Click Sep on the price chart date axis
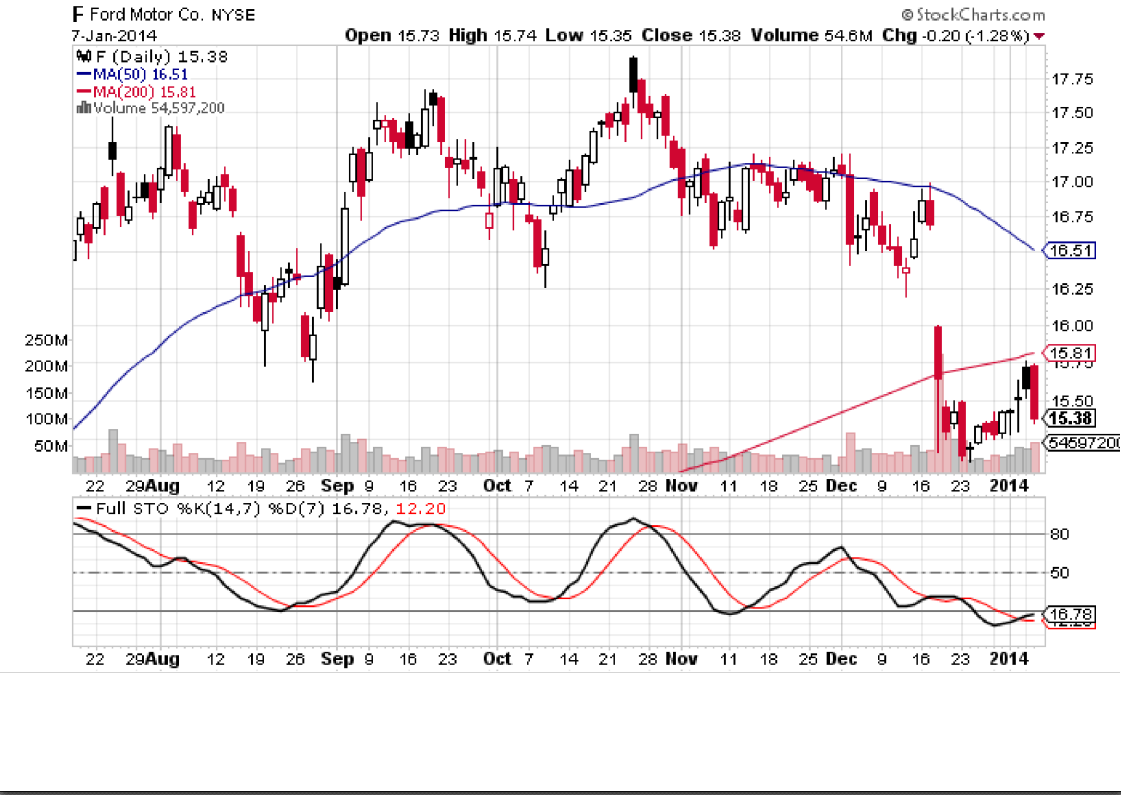Screen dimensions: 1121x795 coord(337,486)
